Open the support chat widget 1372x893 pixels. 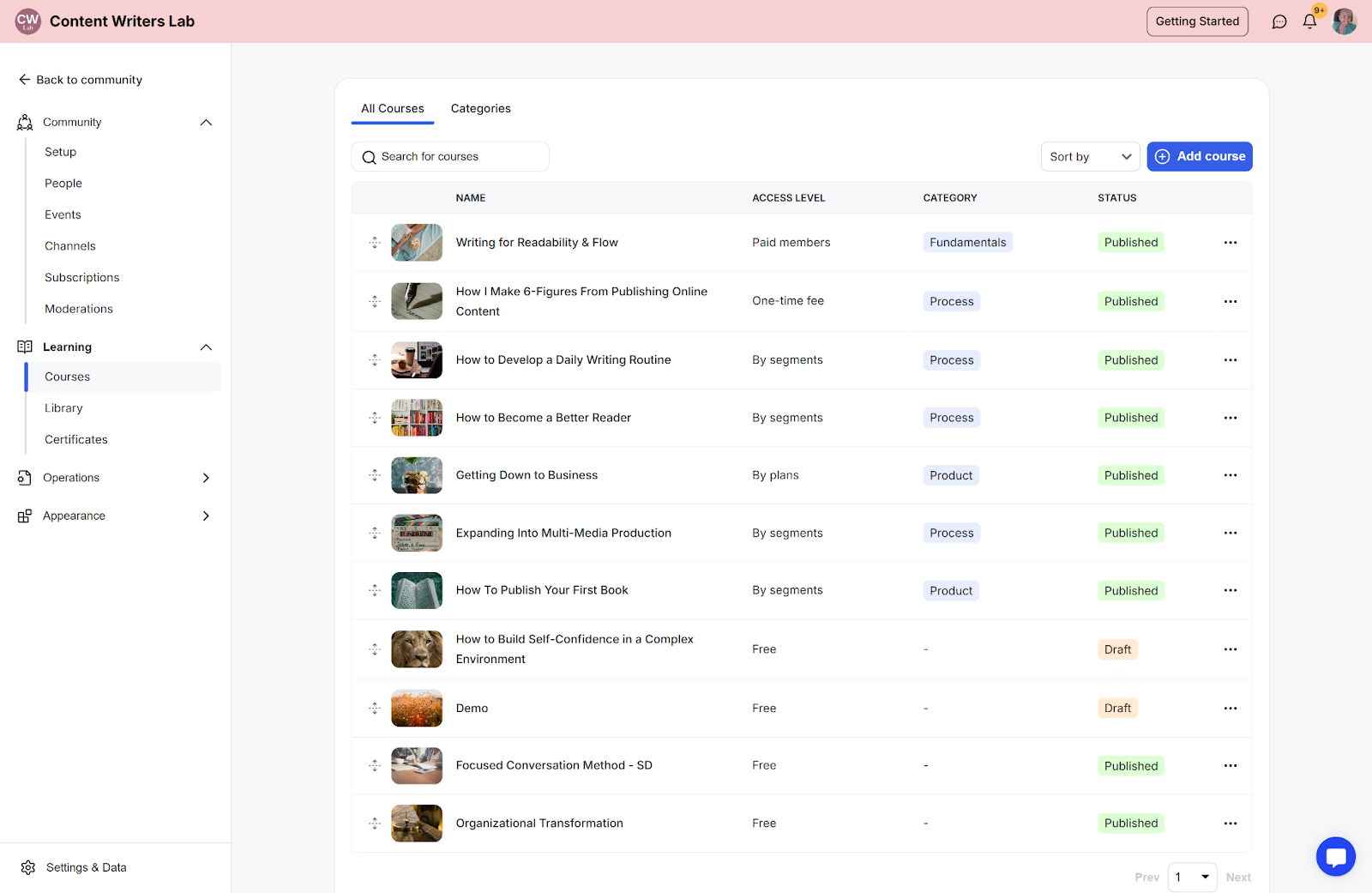pyautogui.click(x=1335, y=856)
